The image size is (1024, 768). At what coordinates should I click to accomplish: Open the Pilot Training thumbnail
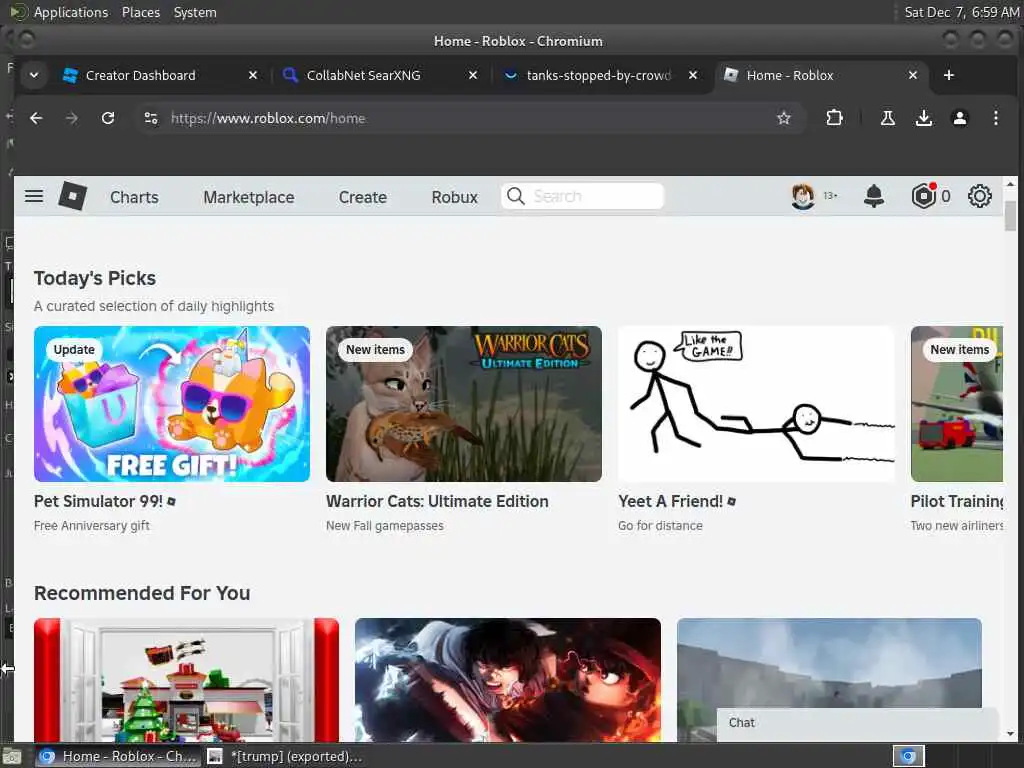pyautogui.click(x=956, y=404)
